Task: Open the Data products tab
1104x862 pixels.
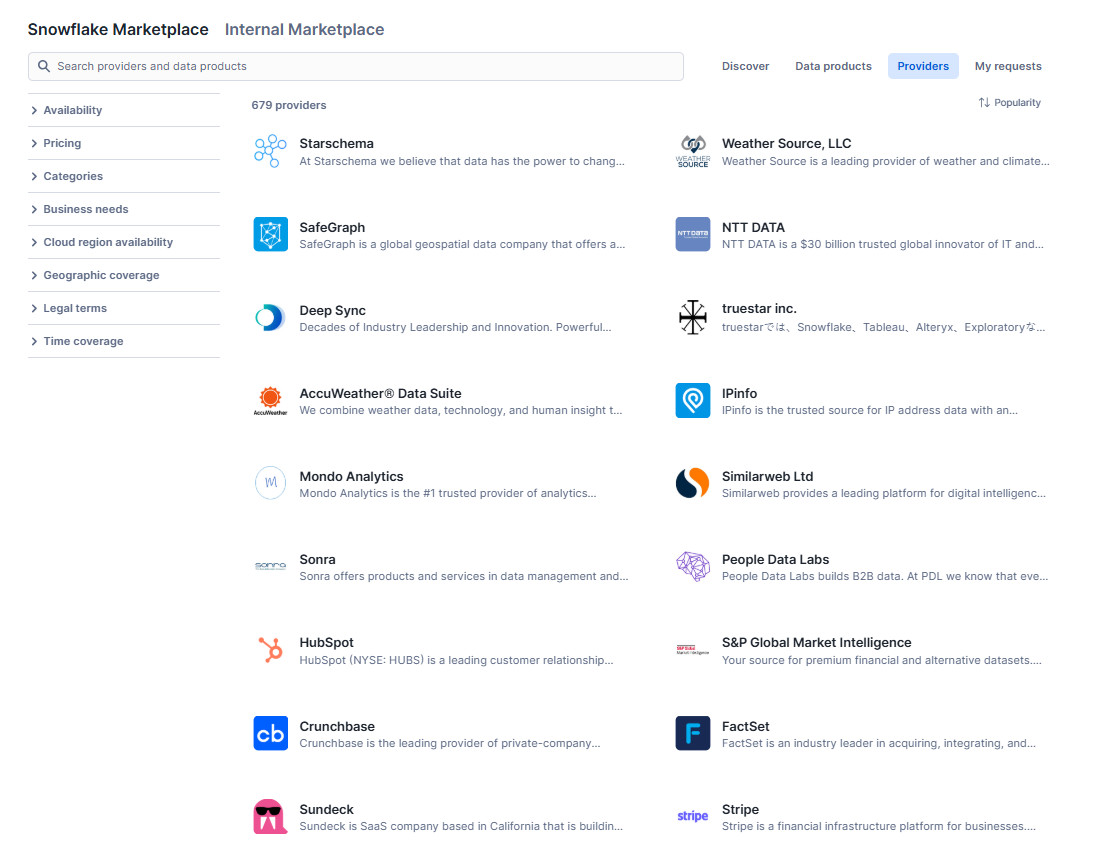Action: pyautogui.click(x=833, y=65)
